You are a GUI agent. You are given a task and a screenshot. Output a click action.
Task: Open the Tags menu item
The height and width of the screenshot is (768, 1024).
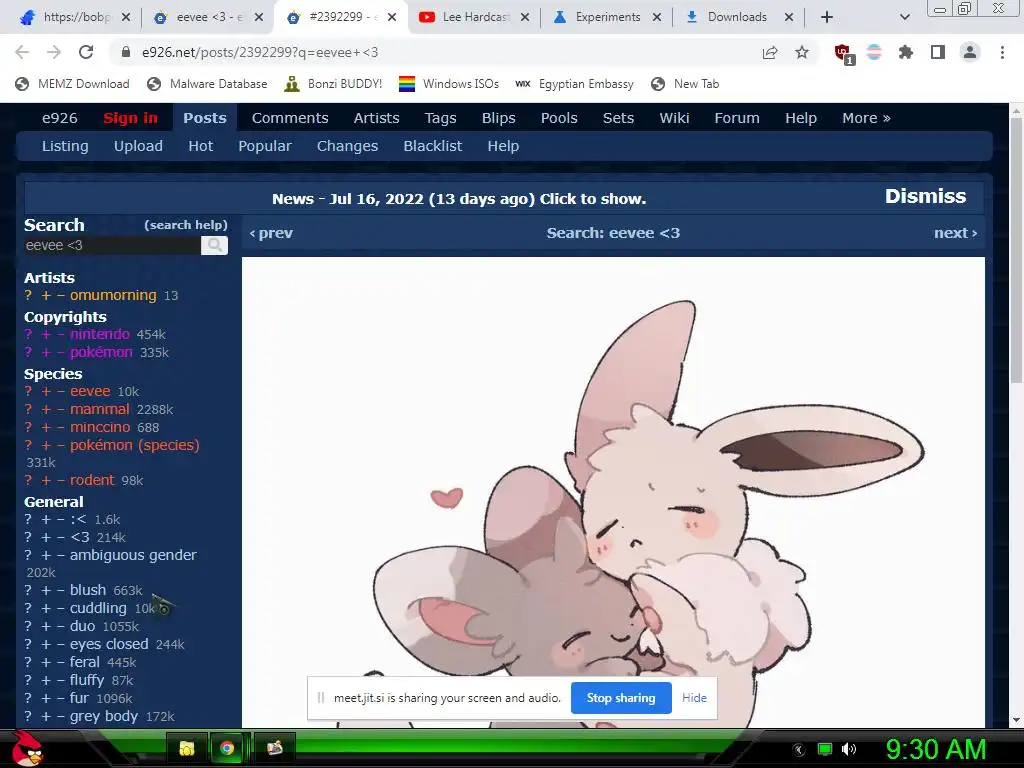click(x=440, y=118)
